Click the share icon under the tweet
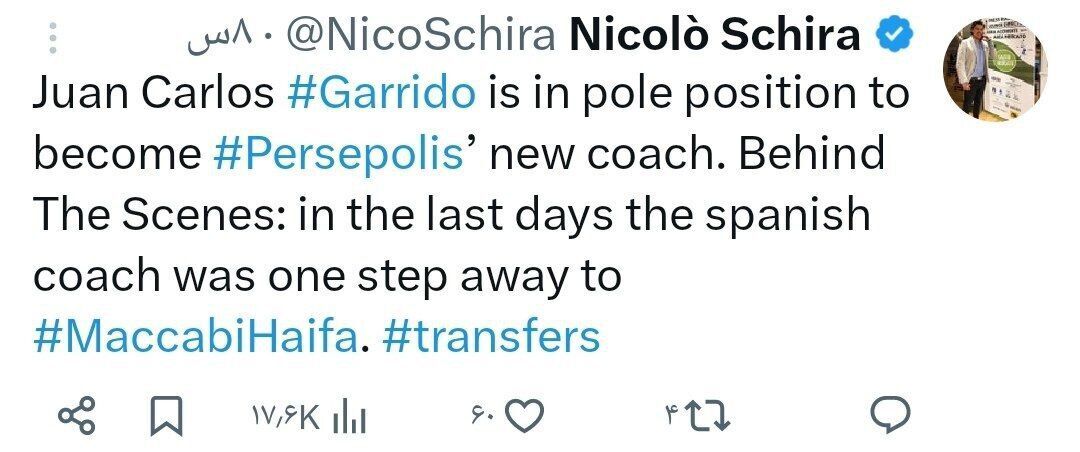This screenshot has width=1080, height=452. click(x=80, y=416)
